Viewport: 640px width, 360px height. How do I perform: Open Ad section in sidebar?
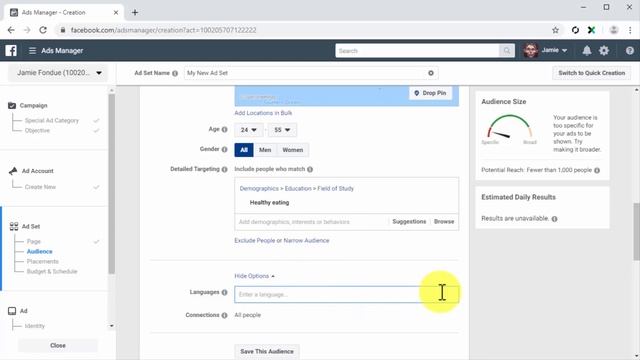(x=24, y=311)
